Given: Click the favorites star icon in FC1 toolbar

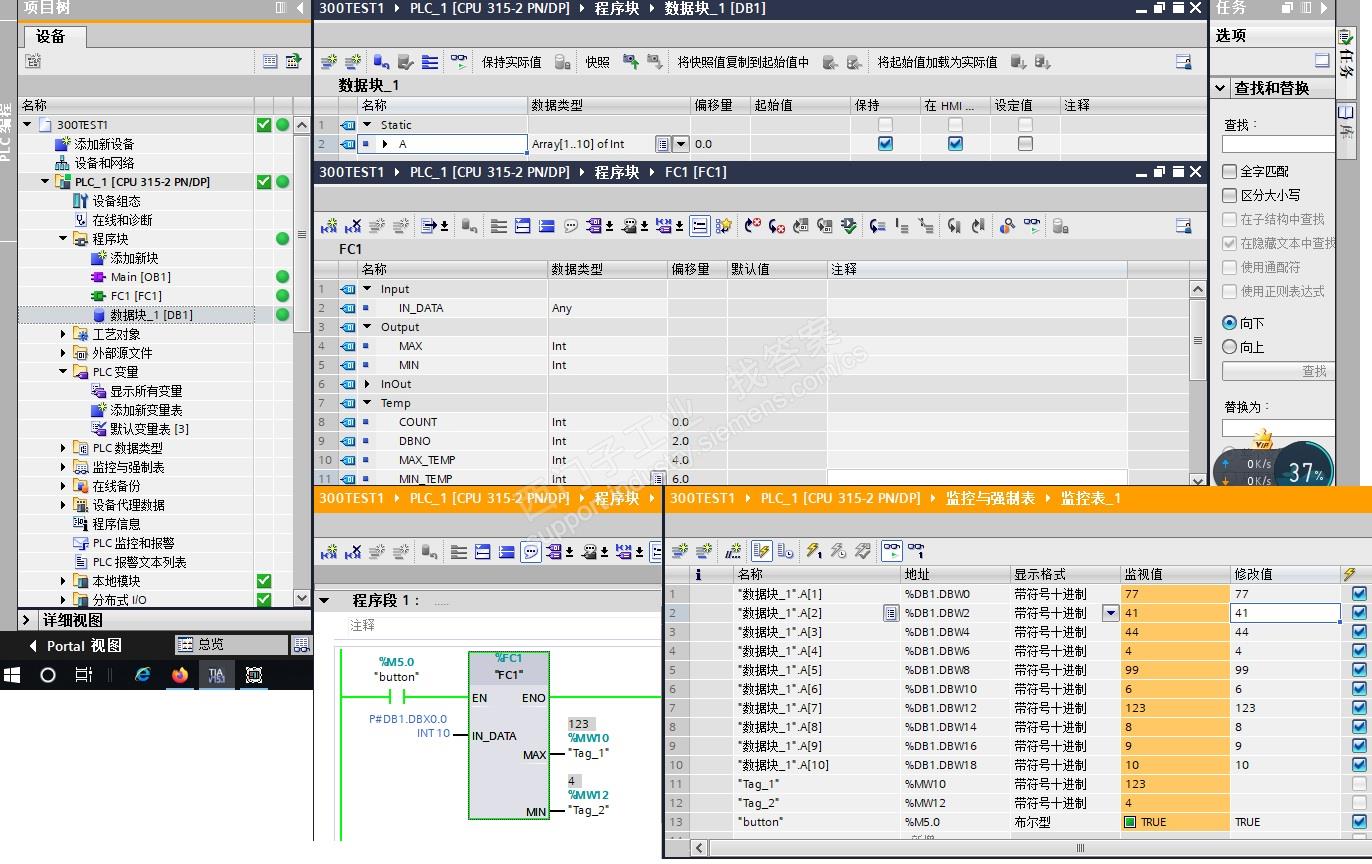Looking at the screenshot, I should point(724,226).
